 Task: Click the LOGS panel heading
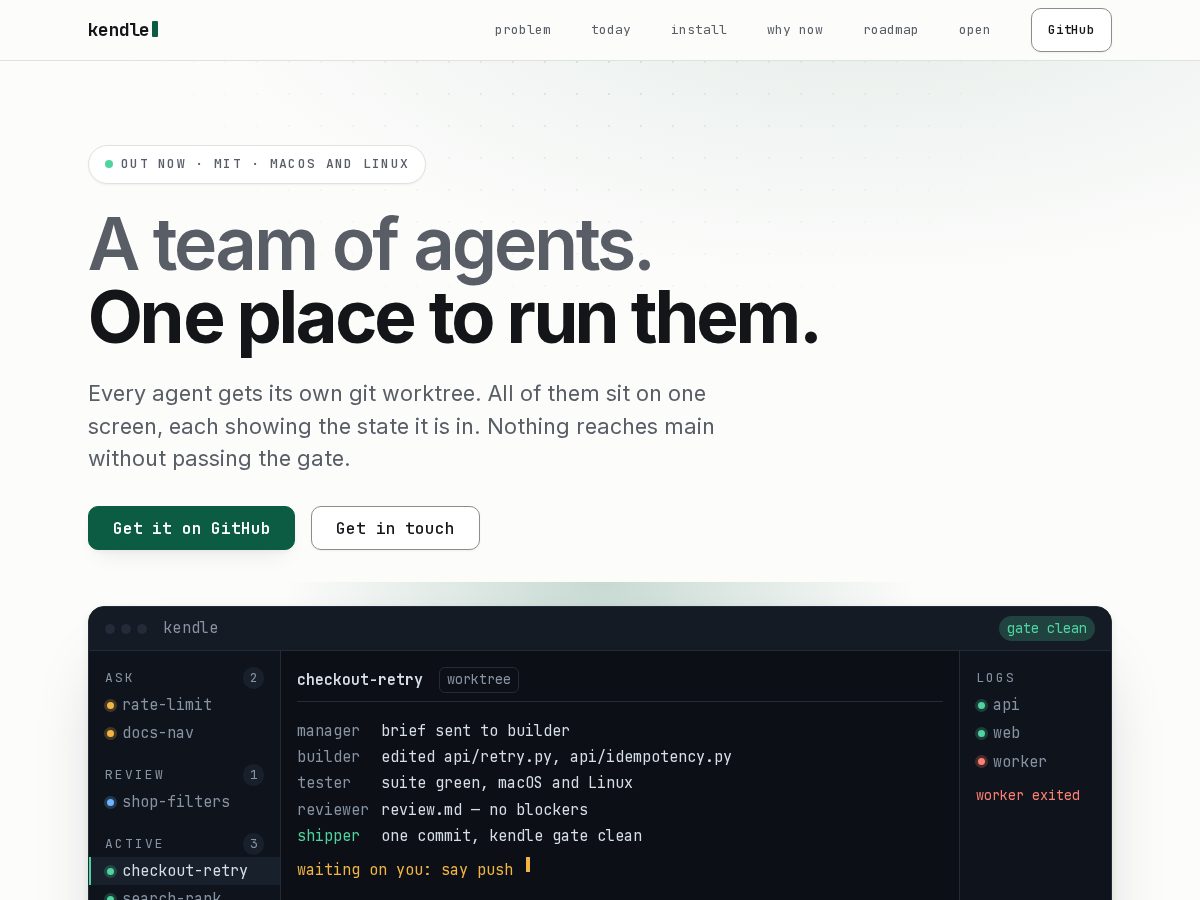click(x=996, y=678)
